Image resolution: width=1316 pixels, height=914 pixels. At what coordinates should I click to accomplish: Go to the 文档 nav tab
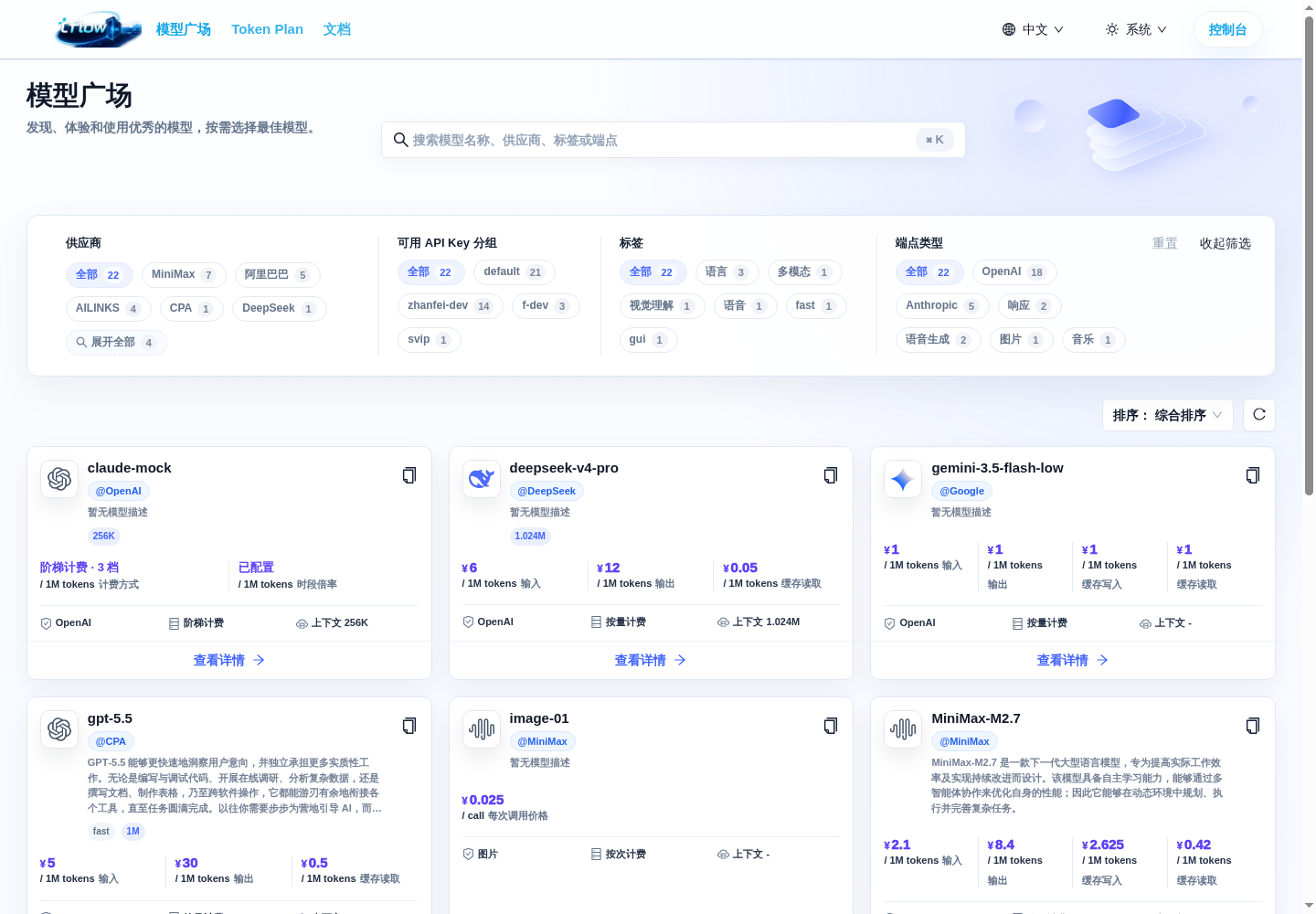click(x=337, y=29)
